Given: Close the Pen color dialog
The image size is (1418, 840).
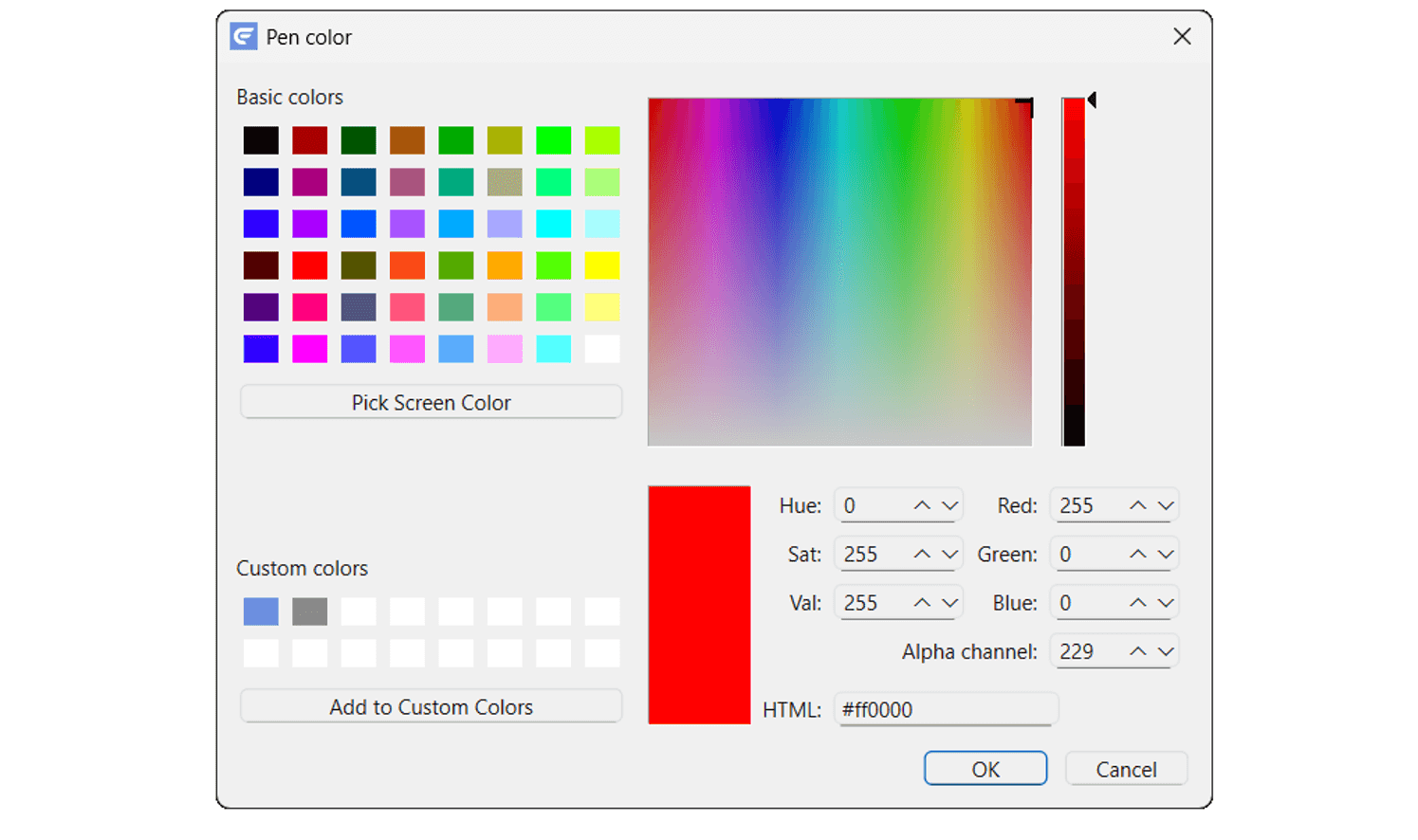Looking at the screenshot, I should [x=1182, y=36].
